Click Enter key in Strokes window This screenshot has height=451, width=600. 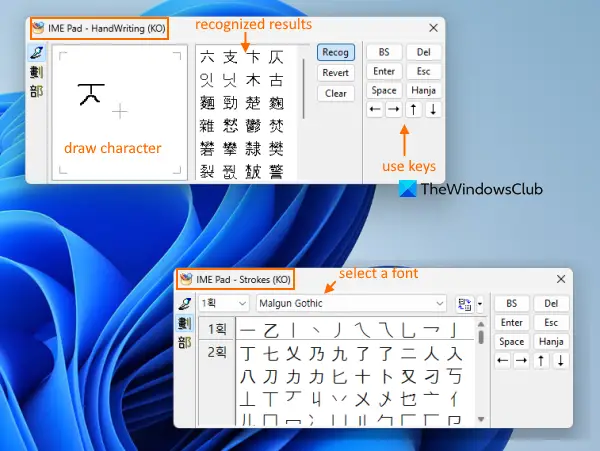pyautogui.click(x=512, y=322)
